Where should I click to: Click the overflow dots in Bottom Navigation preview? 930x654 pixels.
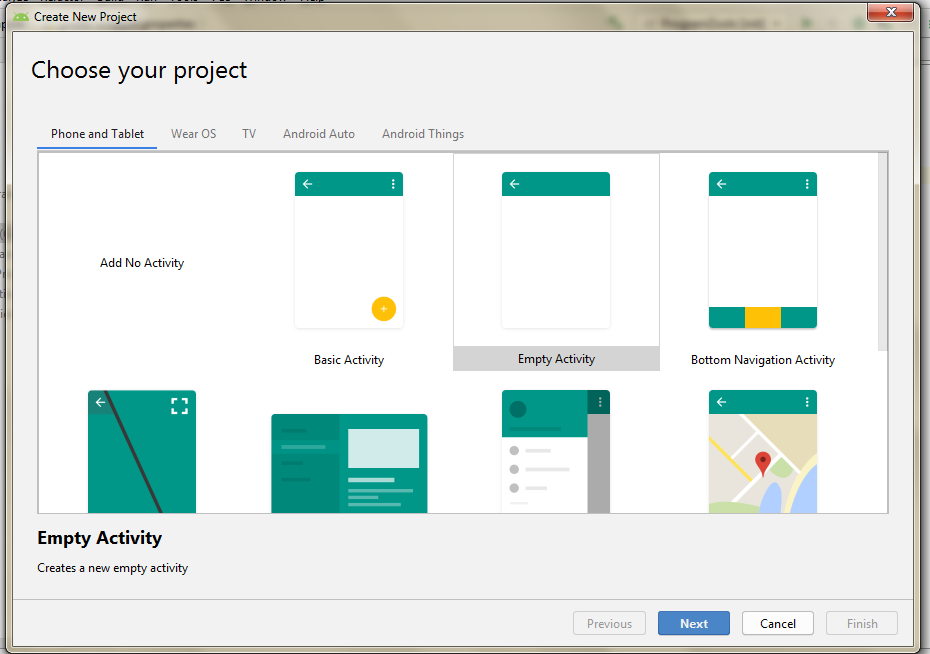pyautogui.click(x=807, y=184)
